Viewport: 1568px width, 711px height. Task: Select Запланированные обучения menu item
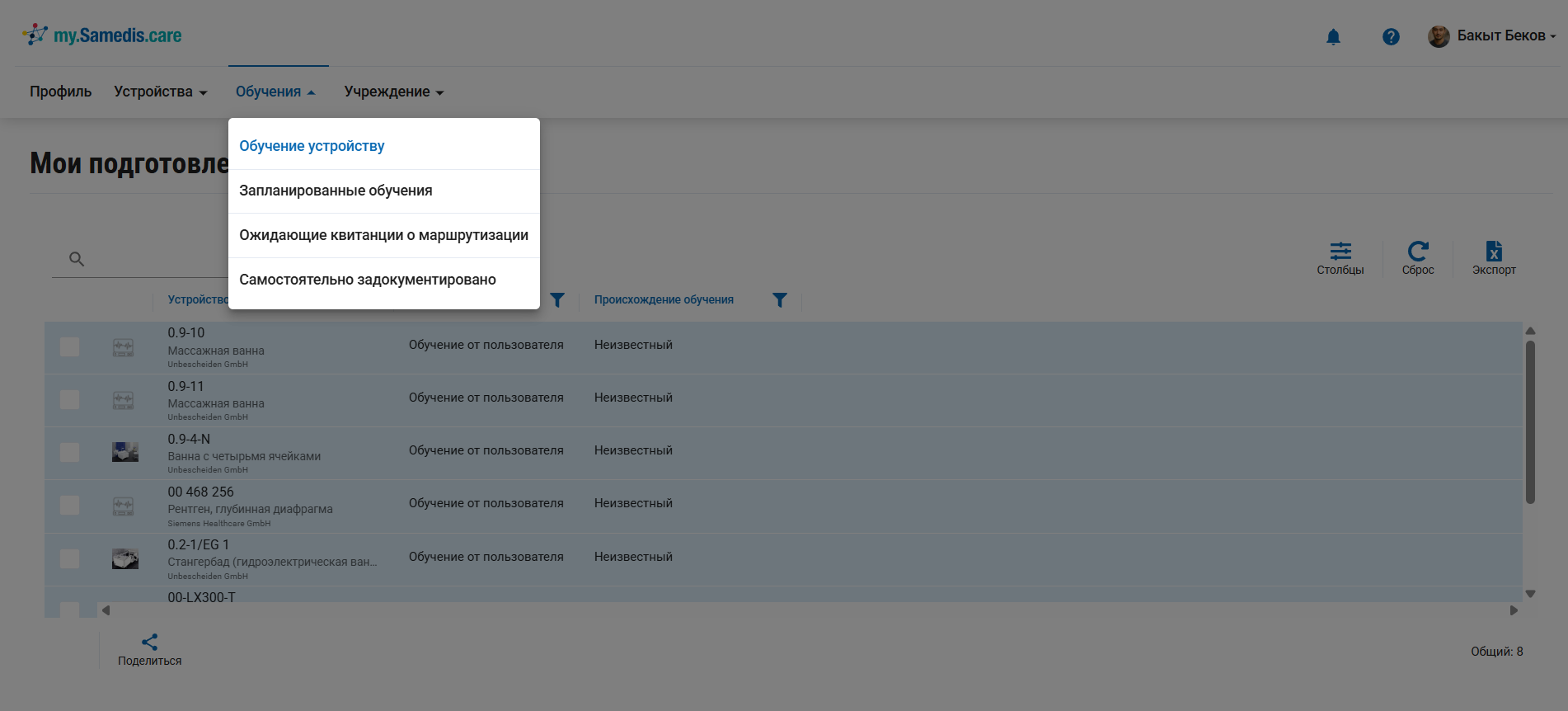[336, 191]
